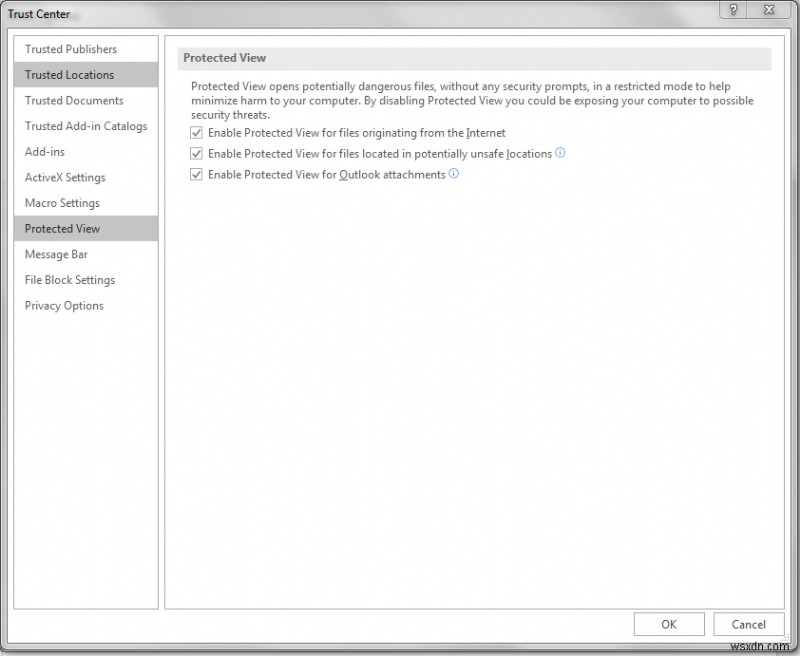Click the Protected View section heading
The height and width of the screenshot is (656, 800).
224,58
